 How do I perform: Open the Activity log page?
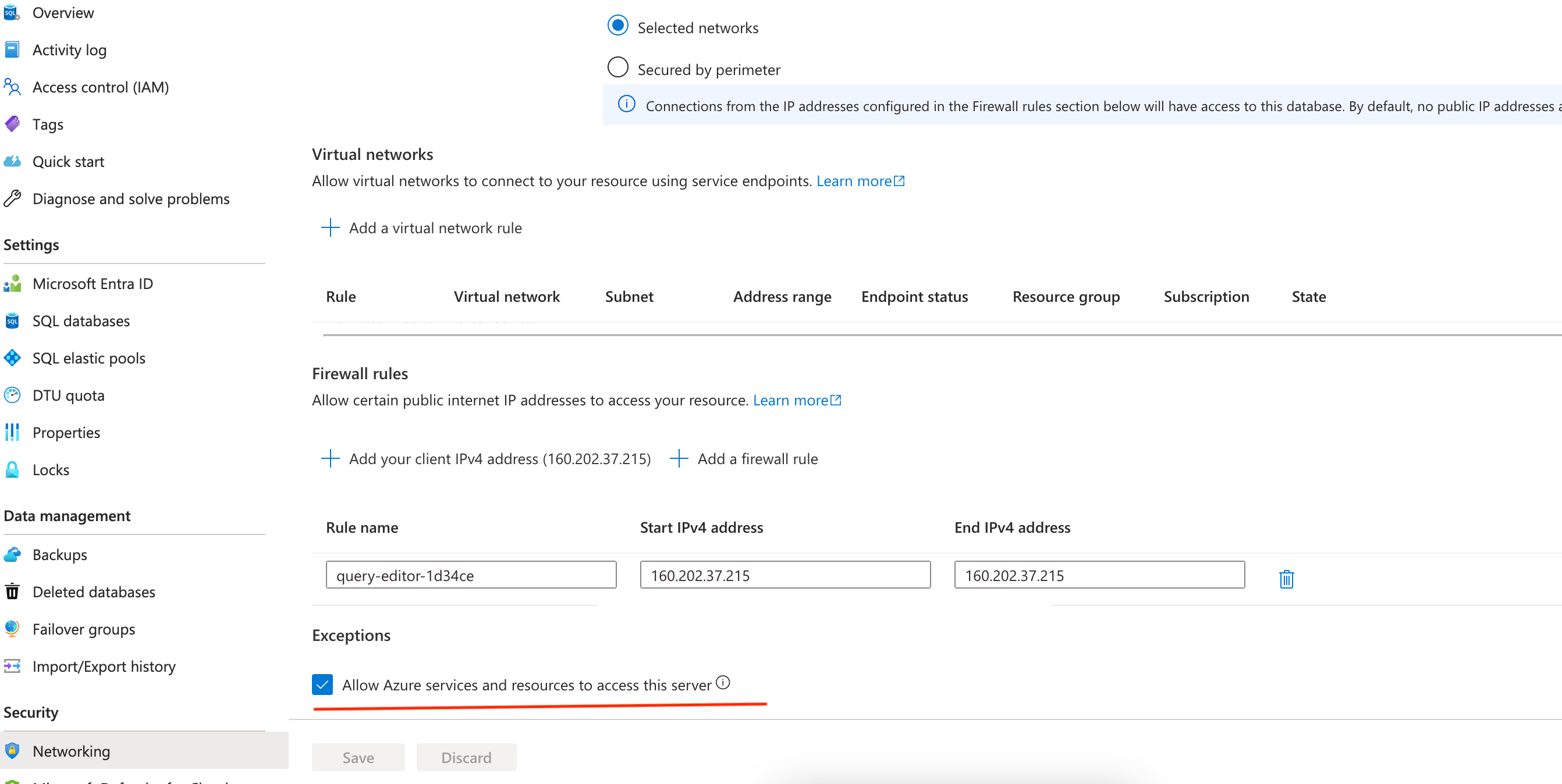69,49
